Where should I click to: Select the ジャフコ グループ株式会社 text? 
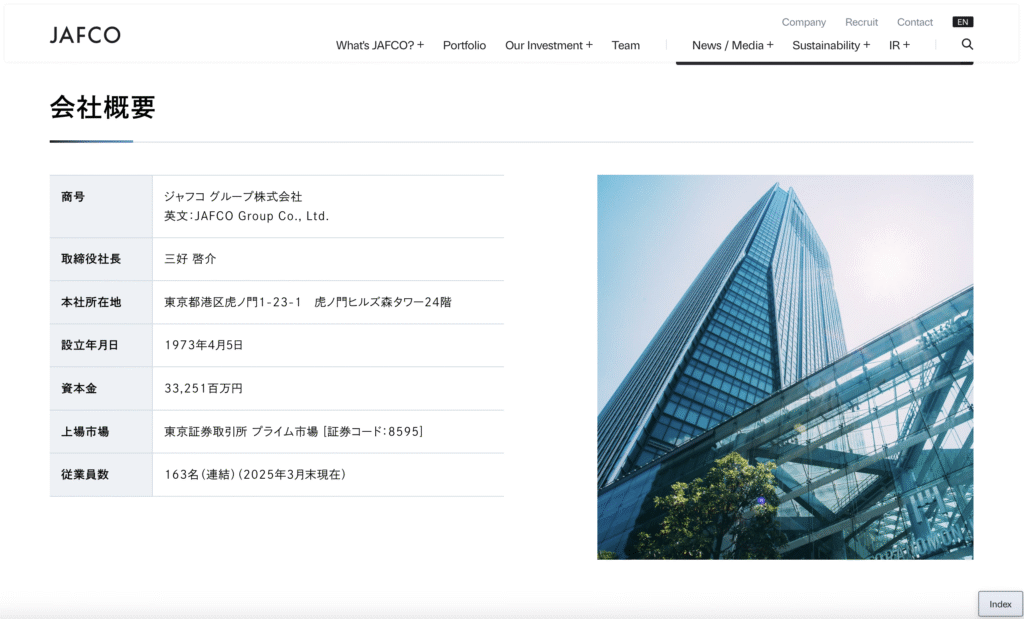pos(233,197)
